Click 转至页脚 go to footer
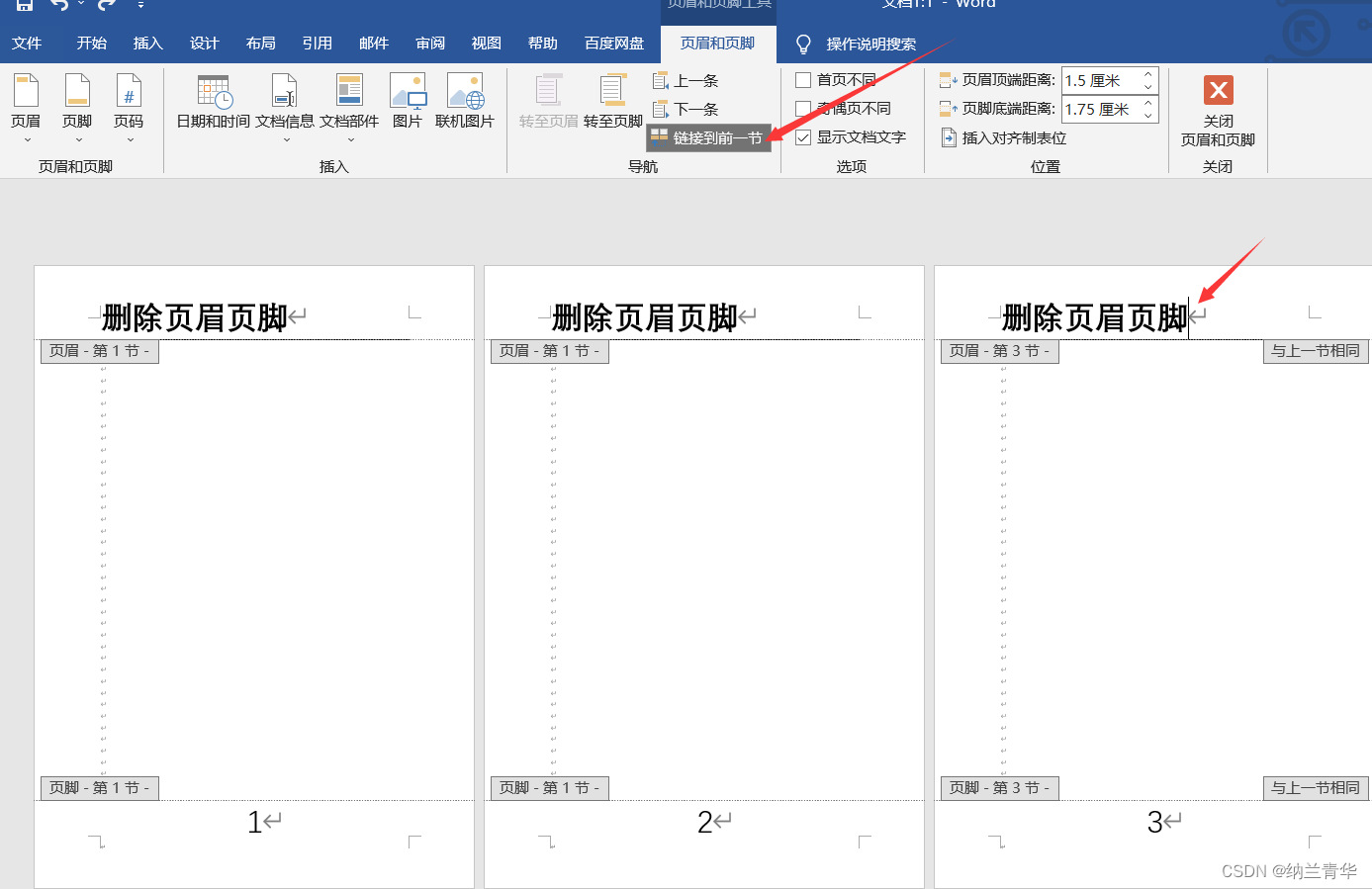Image resolution: width=1372 pixels, height=889 pixels. (613, 102)
